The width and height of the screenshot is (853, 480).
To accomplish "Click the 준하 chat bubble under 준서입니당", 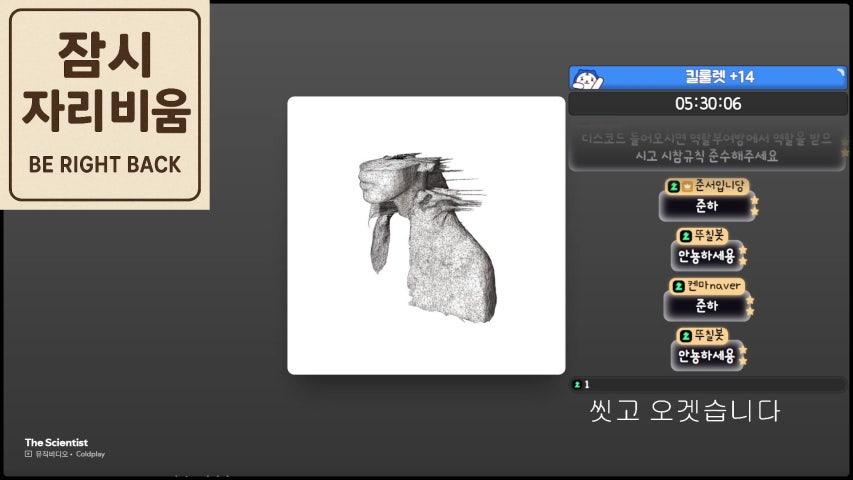I will coord(707,206).
